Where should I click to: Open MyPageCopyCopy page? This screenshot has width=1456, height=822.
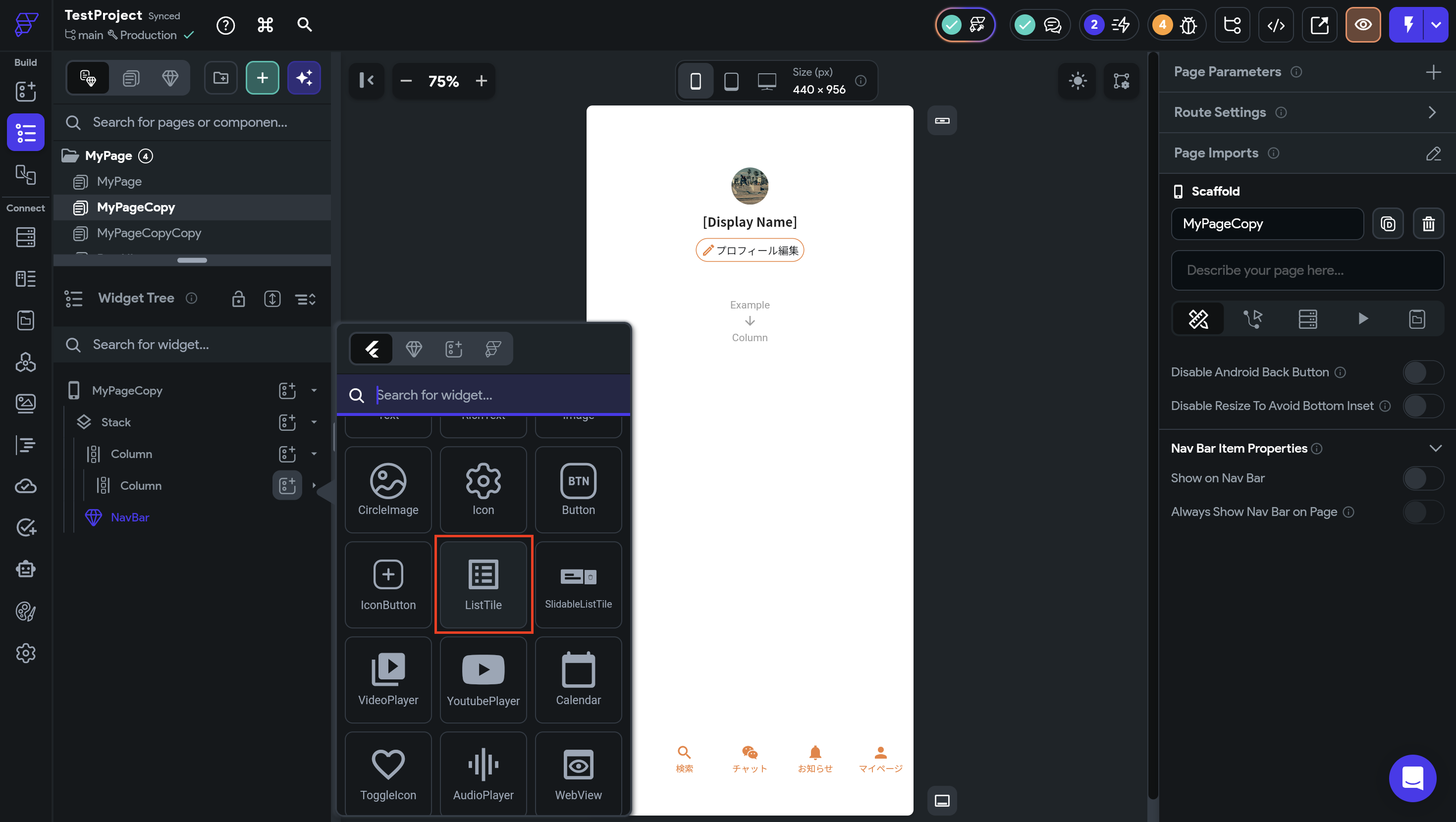[149, 233]
